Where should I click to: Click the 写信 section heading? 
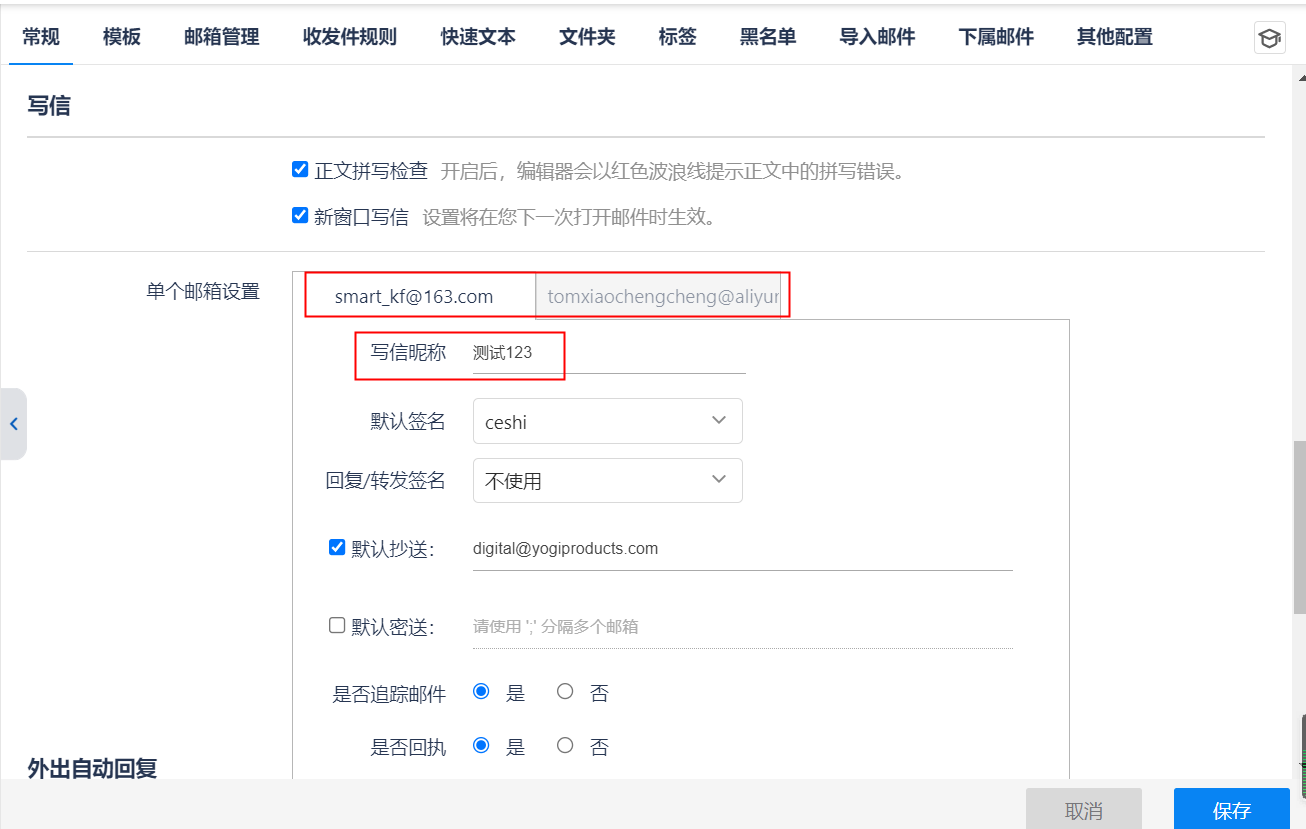coord(49,105)
